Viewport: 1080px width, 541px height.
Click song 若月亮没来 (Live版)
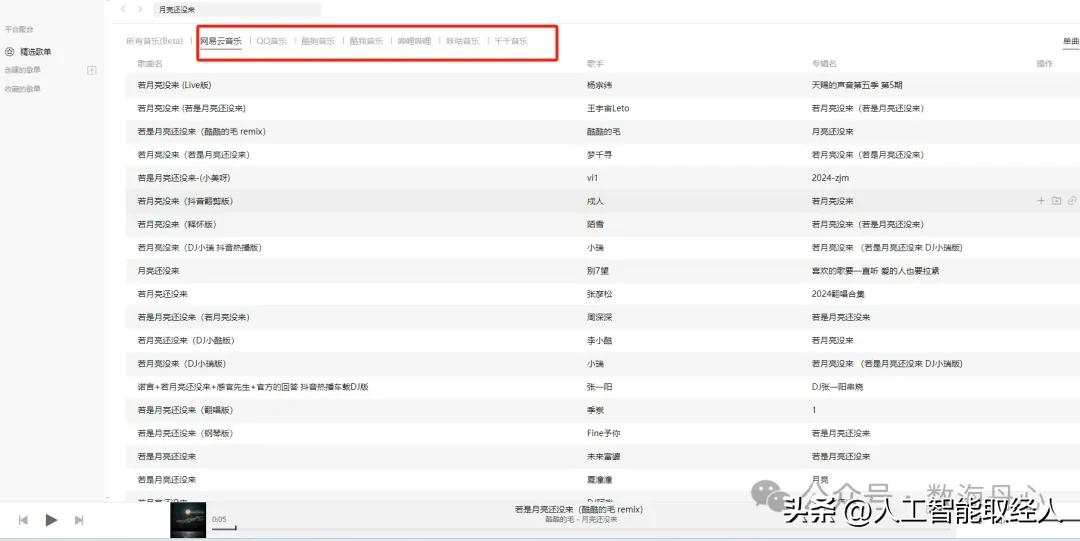click(174, 85)
